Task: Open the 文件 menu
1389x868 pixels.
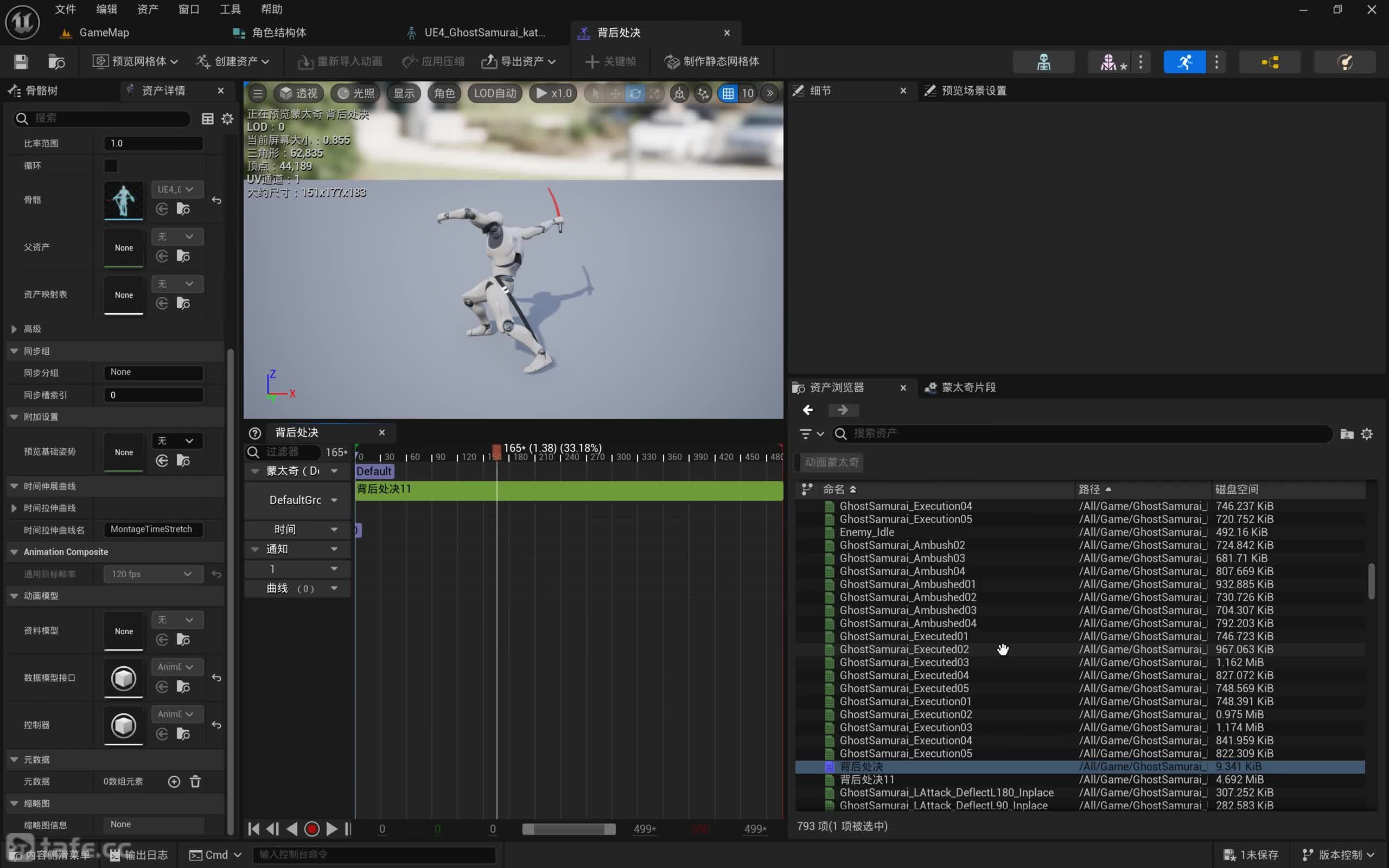Action: pos(65,9)
